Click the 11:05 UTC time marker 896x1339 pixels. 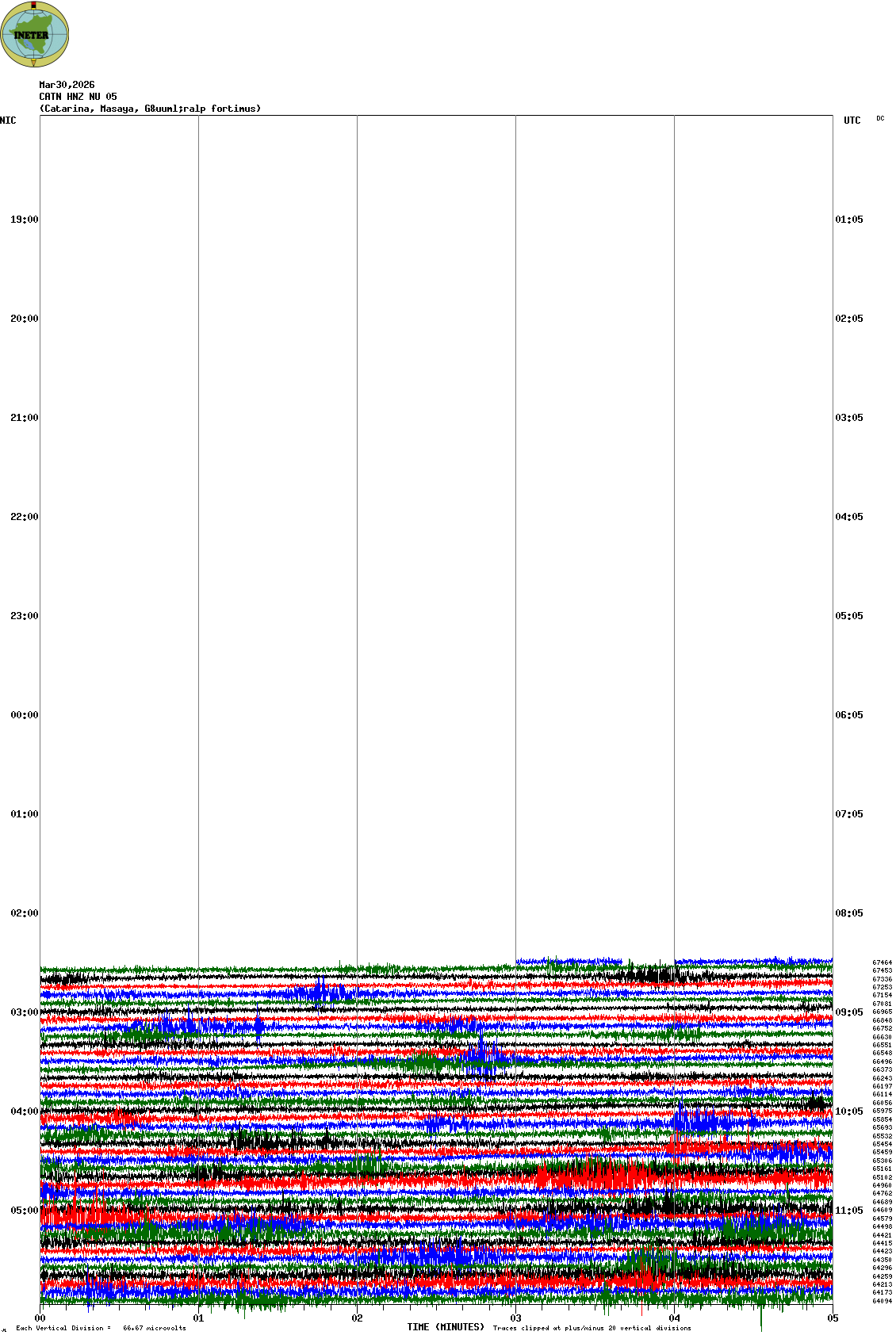(849, 1211)
